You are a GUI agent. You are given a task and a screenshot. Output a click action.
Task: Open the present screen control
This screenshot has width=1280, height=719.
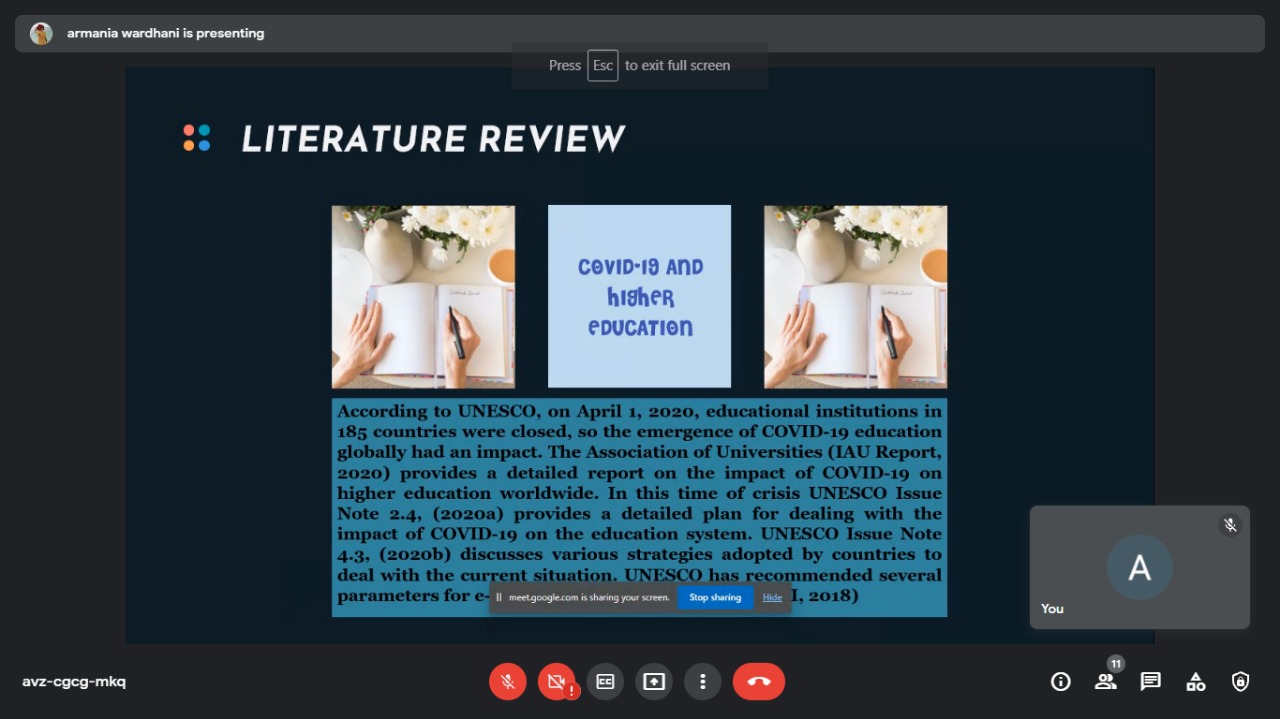(654, 682)
